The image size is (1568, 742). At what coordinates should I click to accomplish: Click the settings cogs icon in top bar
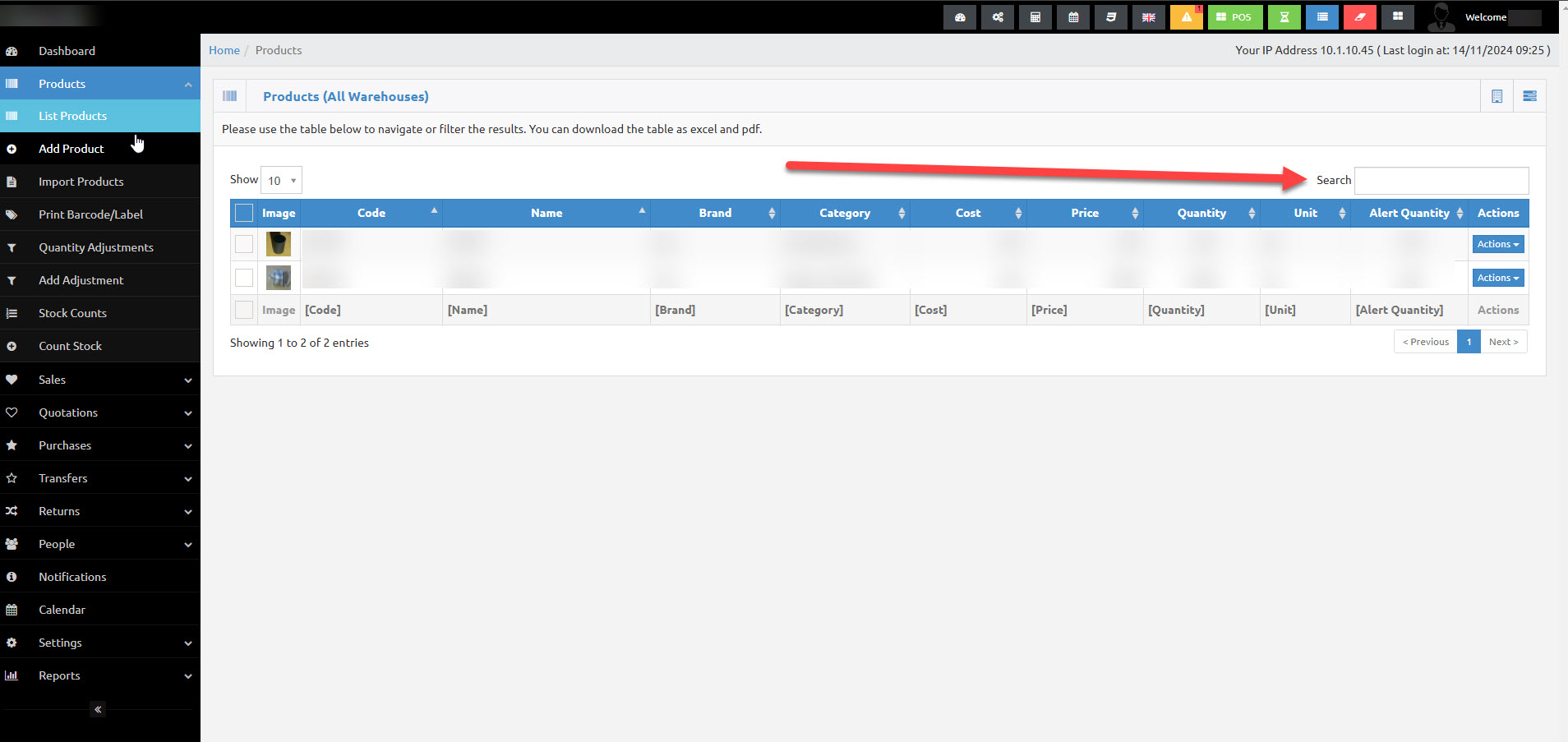[998, 17]
